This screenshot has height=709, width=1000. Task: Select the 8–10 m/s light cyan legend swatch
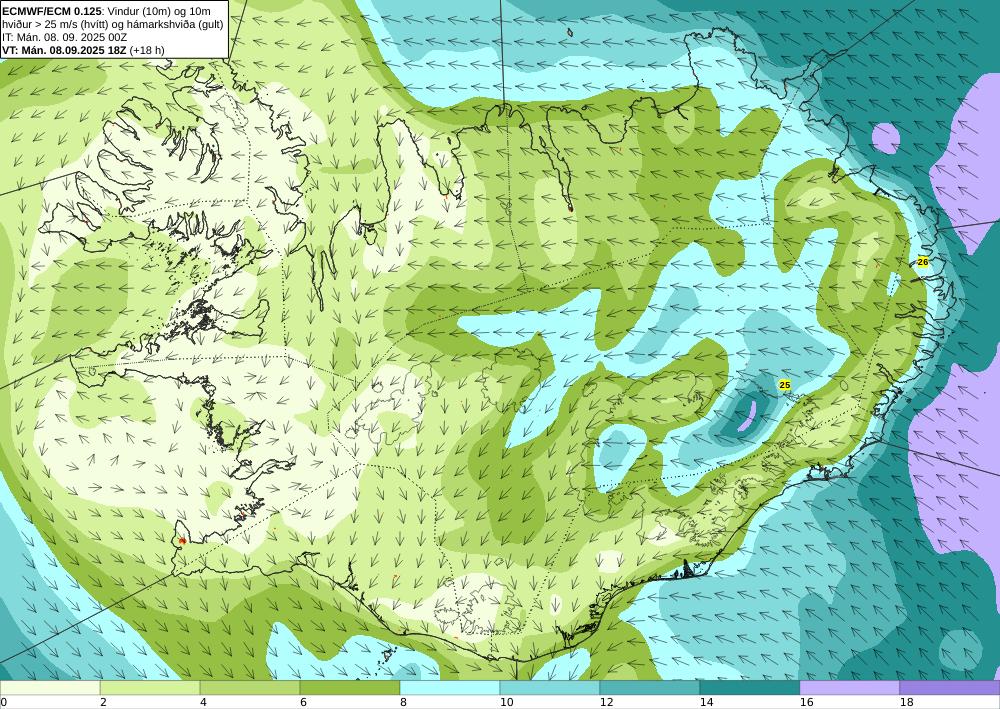point(450,688)
